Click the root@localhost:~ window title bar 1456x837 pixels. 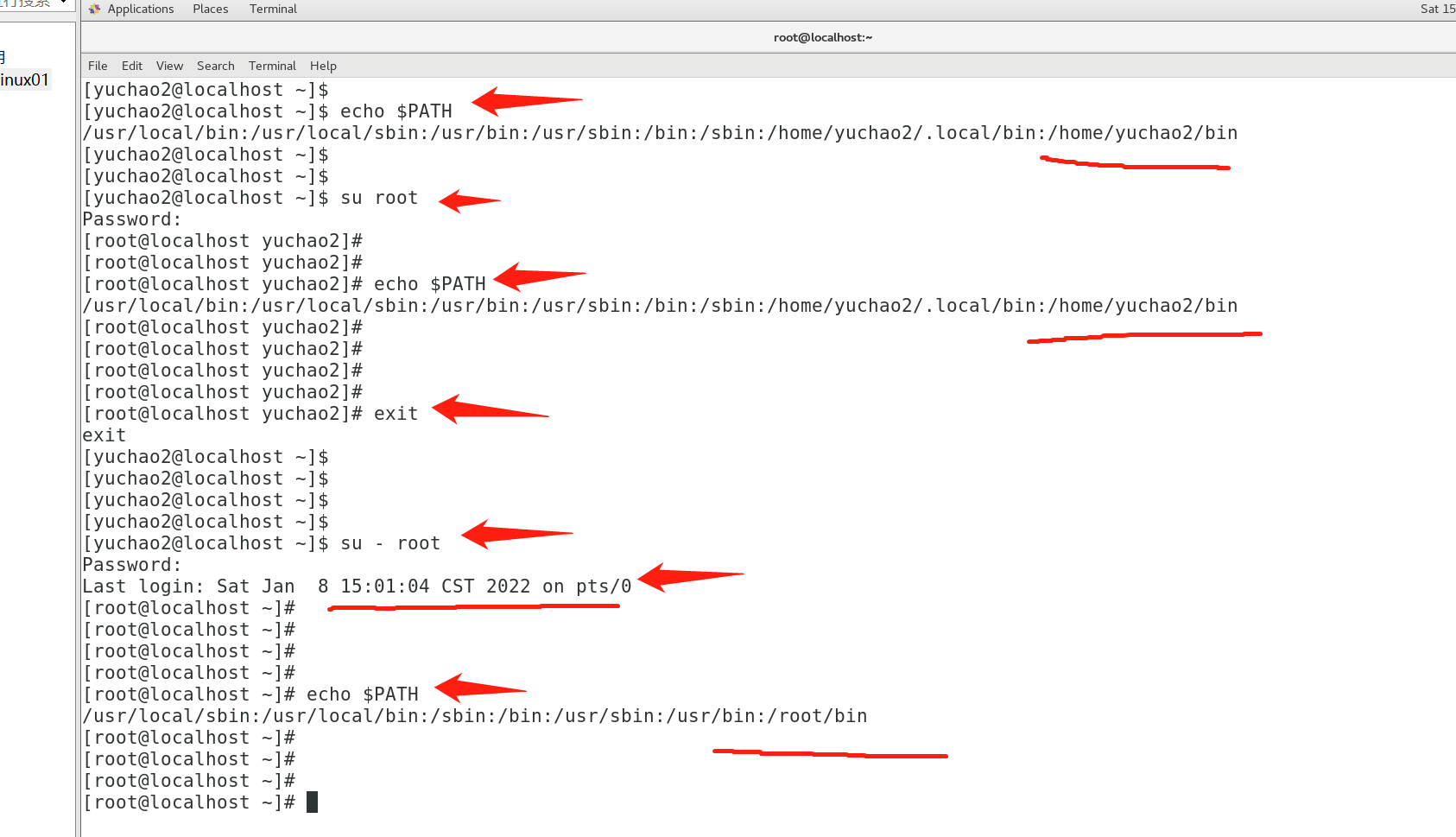pyautogui.click(x=822, y=37)
